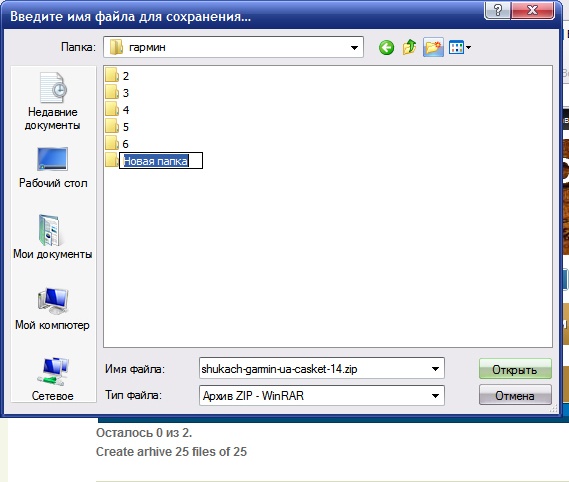Click the Create New Folder icon
This screenshot has height=482, width=569.
point(433,47)
